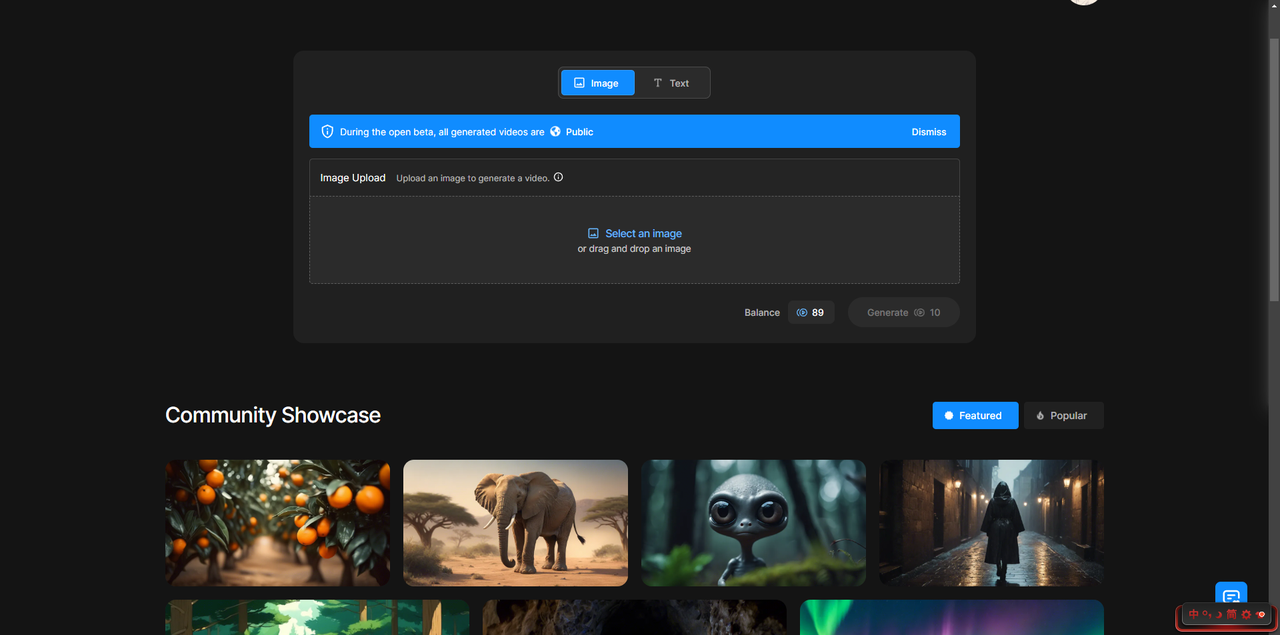Open the orange tree showcase thumbnail
The image size is (1280, 635).
tap(277, 523)
